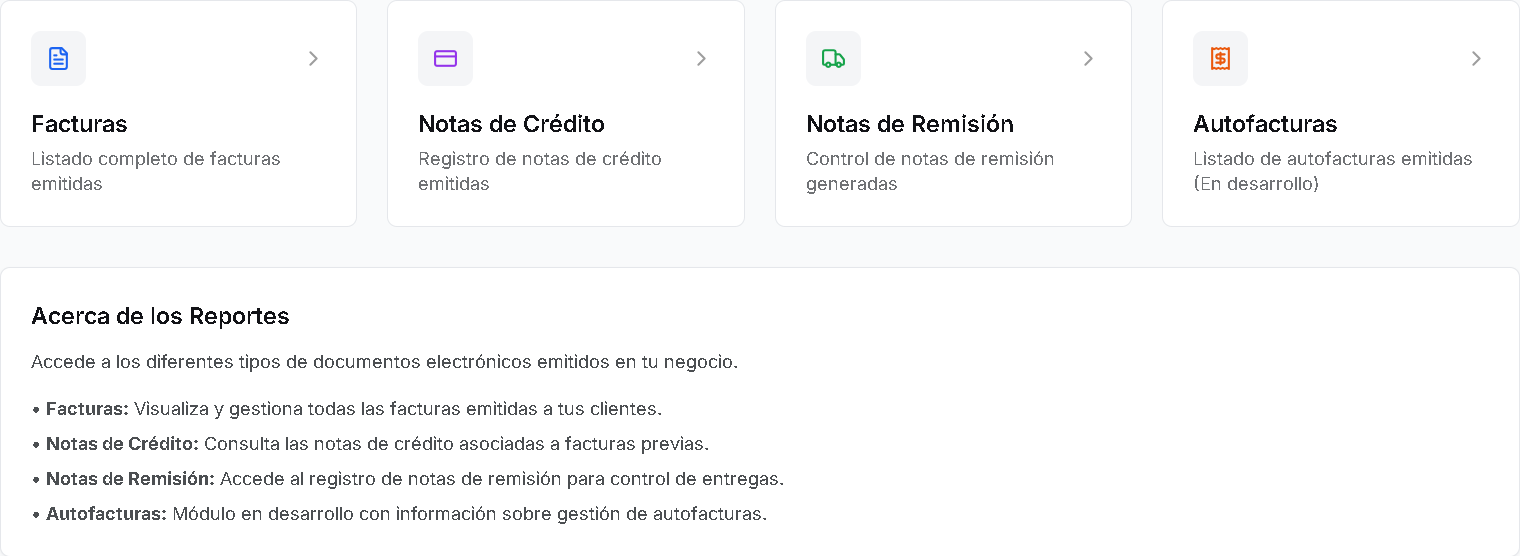Click the Notas de Remisión chevron arrow

1088,59
